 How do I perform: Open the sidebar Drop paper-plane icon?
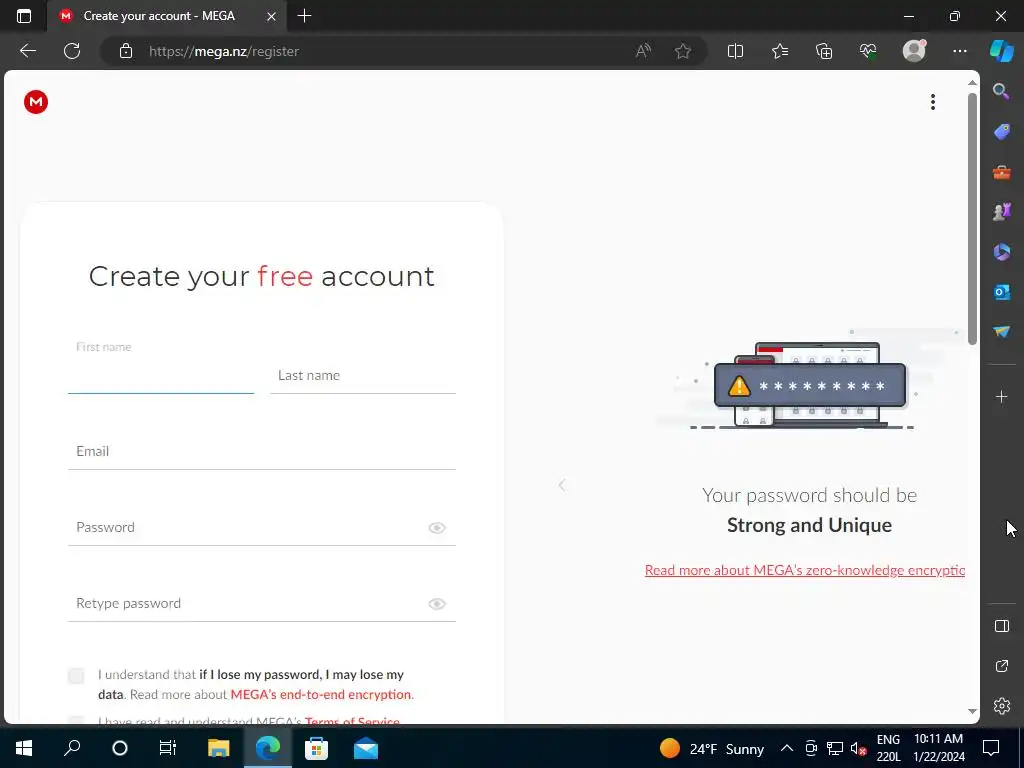coord(1001,332)
